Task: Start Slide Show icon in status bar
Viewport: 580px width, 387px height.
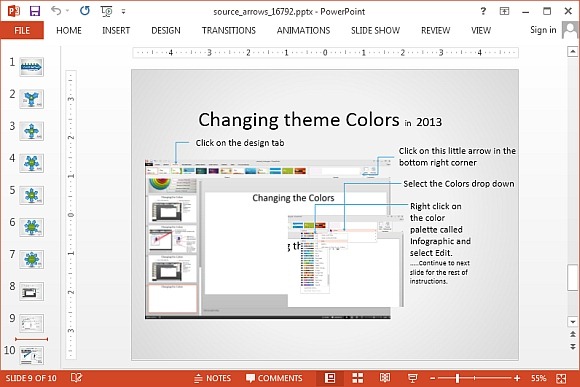Action: point(412,378)
